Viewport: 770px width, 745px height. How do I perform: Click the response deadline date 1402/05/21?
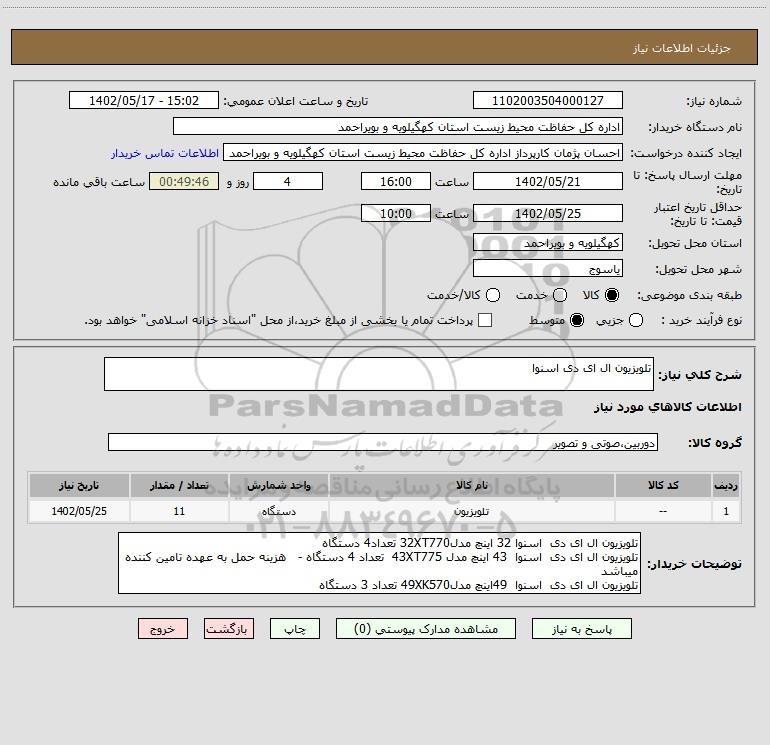pos(548,181)
